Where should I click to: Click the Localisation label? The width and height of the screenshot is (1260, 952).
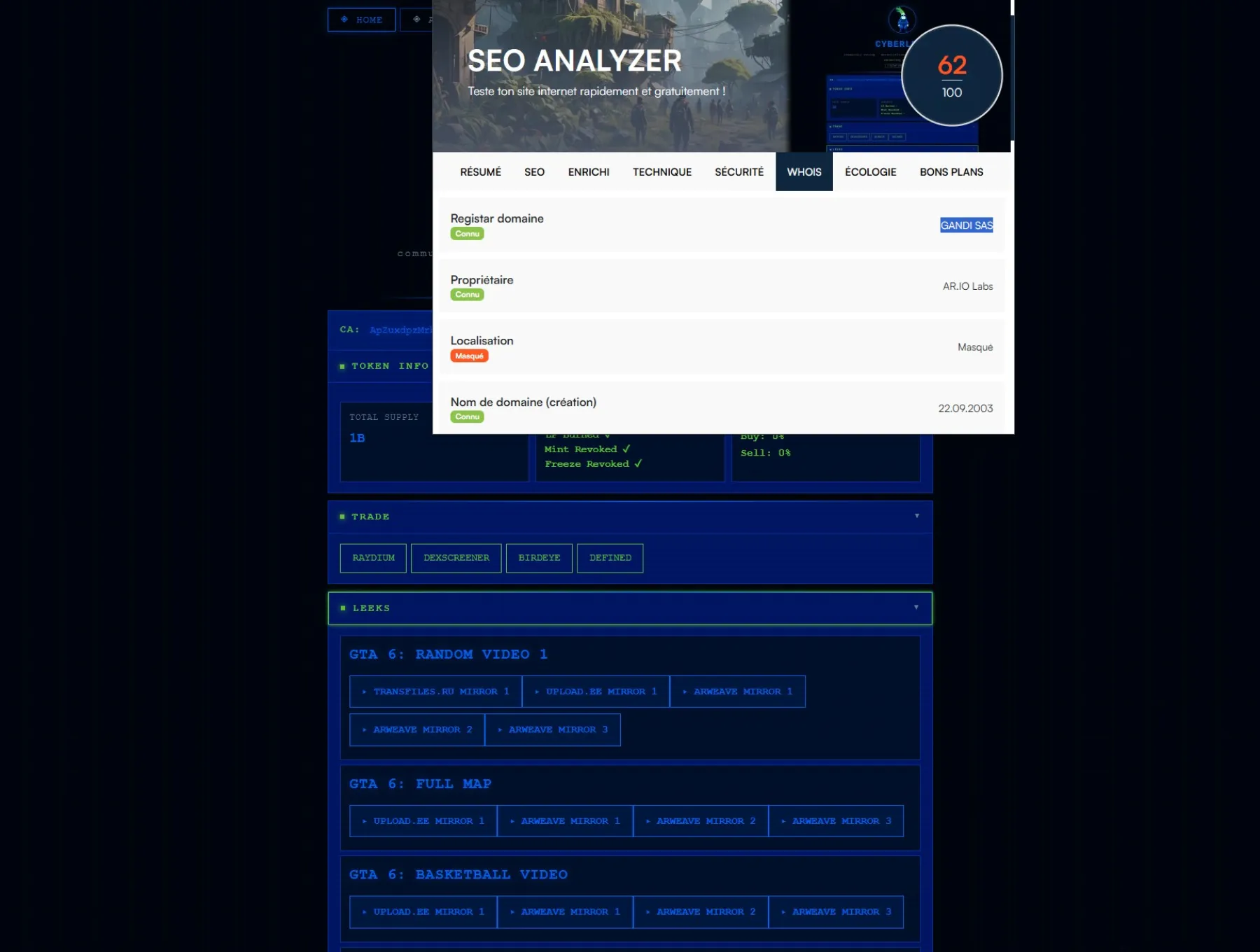[482, 341]
